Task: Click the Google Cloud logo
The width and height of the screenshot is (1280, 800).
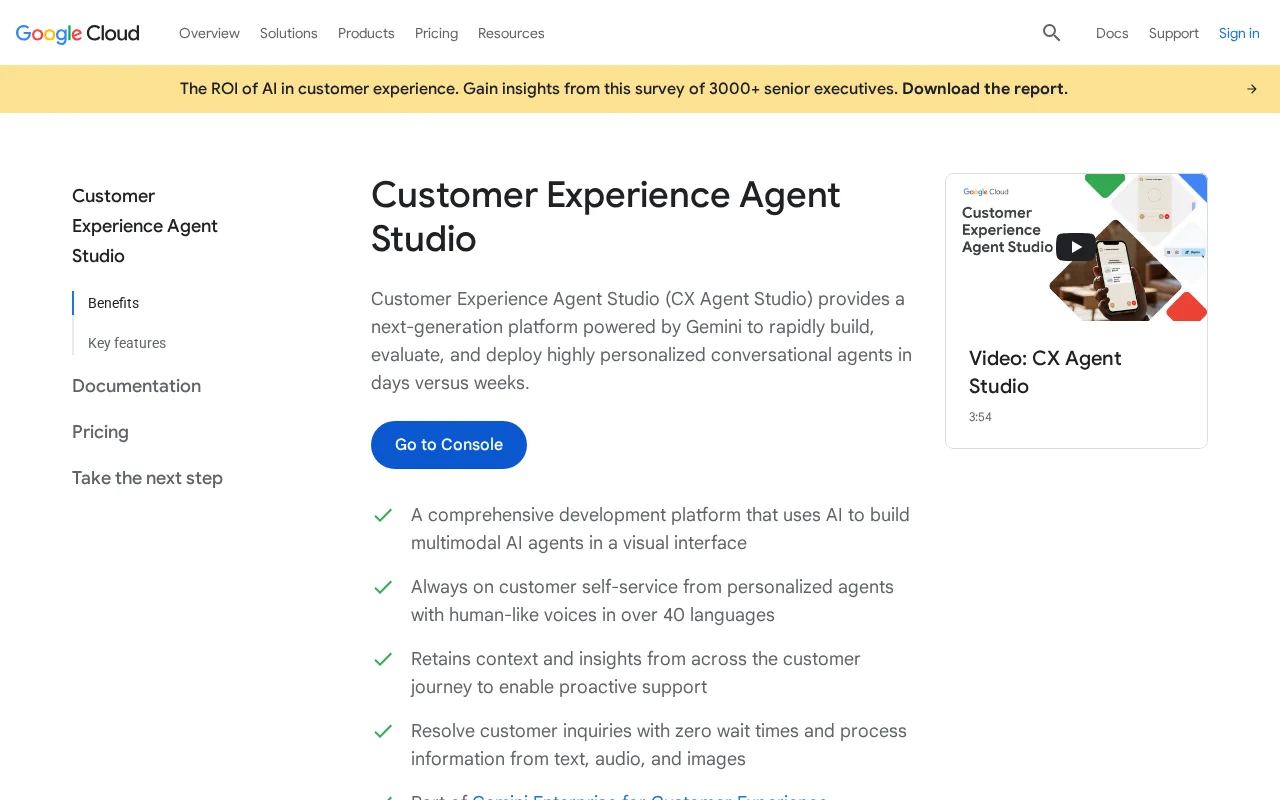Action: coord(78,33)
